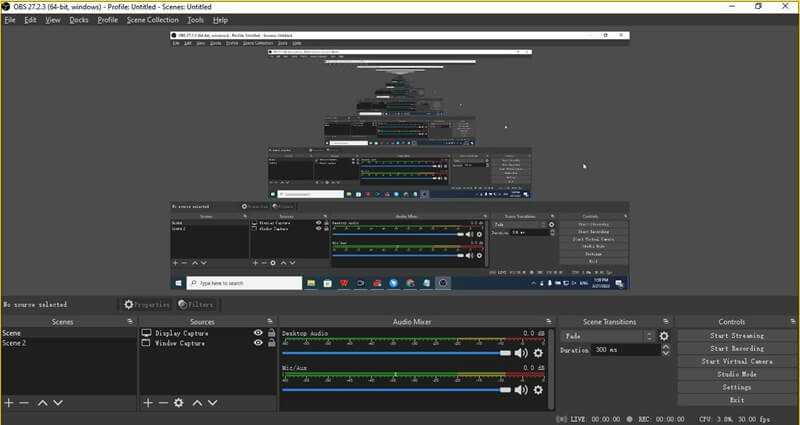Click the Scene Transitions dock pop-out icon
This screenshot has height=425, width=800.
[666, 321]
